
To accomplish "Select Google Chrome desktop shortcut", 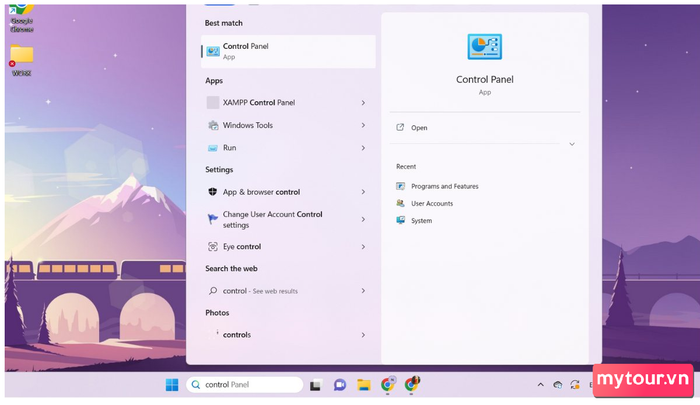I will pyautogui.click(x=21, y=18).
